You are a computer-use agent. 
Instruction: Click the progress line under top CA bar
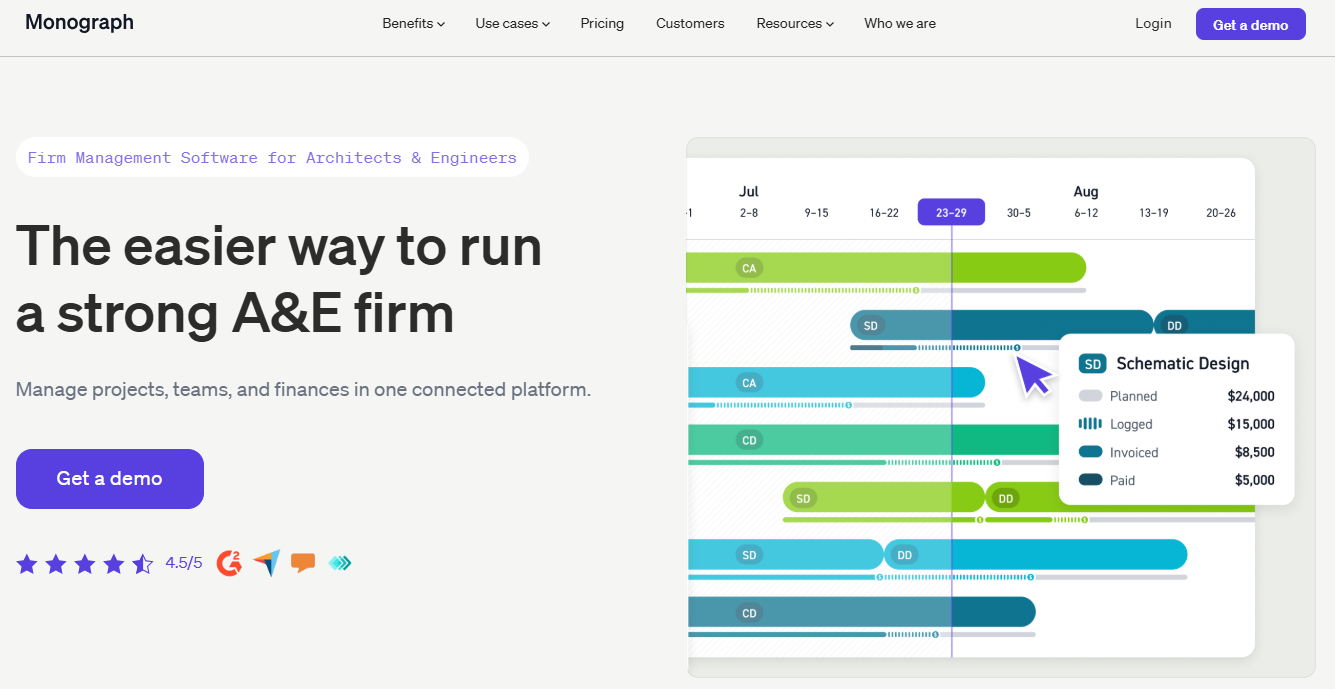tap(886, 290)
